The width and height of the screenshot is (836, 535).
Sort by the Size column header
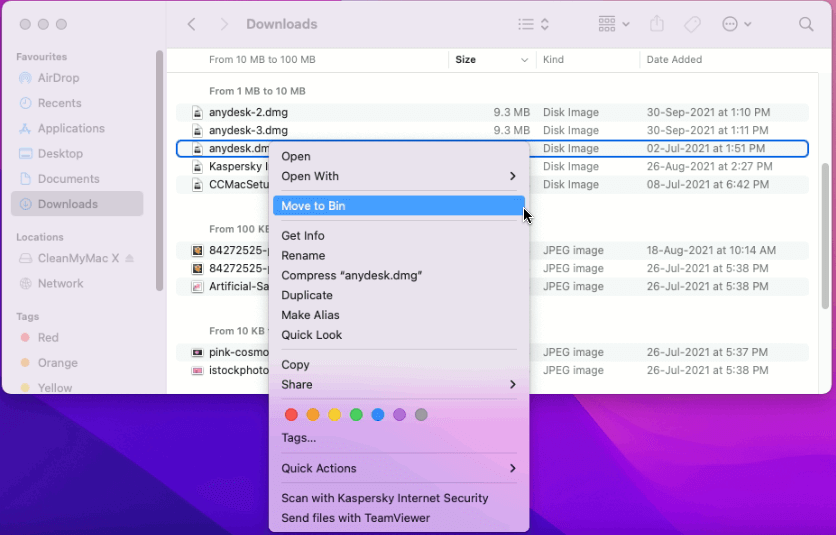click(x=492, y=60)
